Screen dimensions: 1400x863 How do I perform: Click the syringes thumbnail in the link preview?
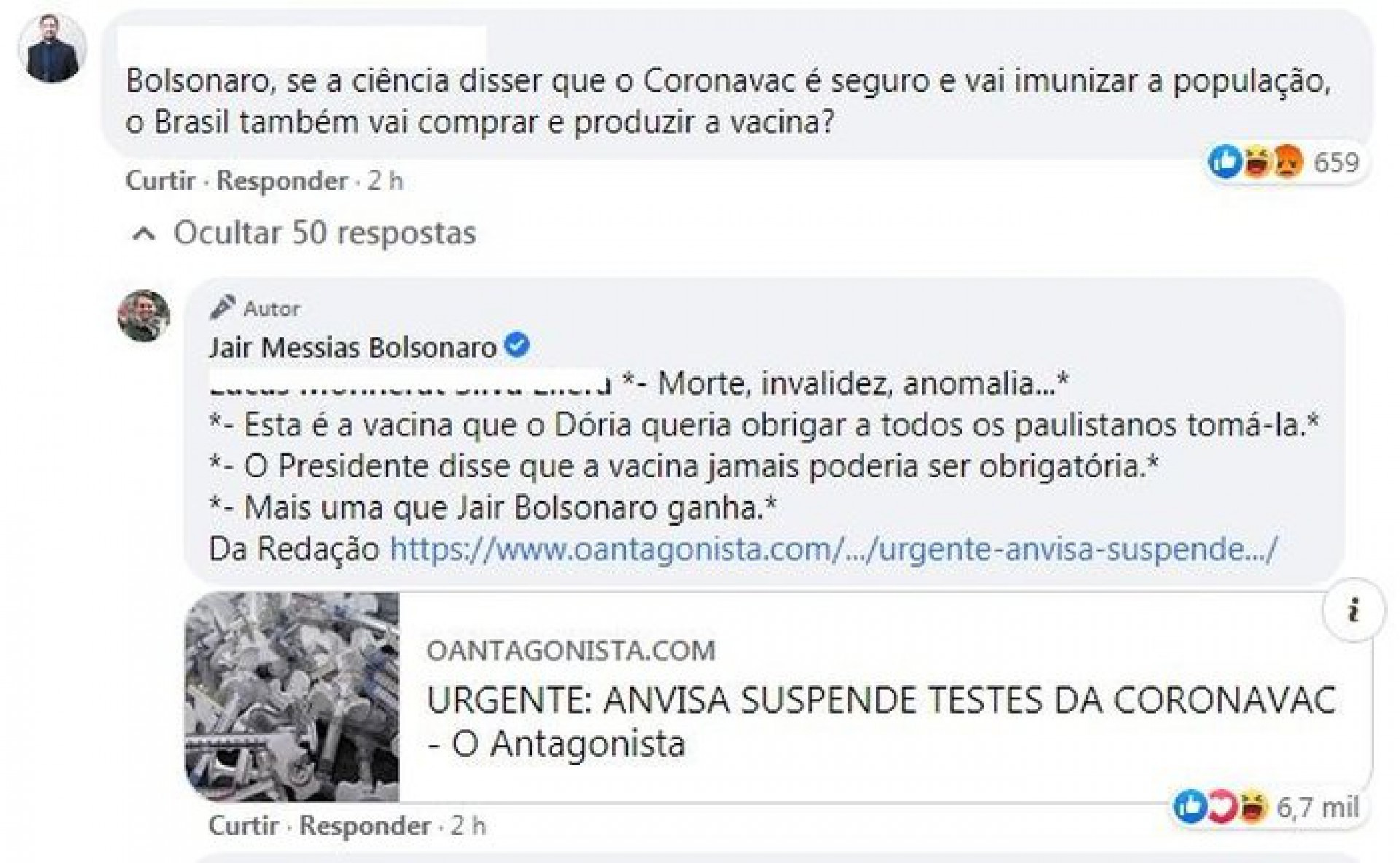coord(292,697)
